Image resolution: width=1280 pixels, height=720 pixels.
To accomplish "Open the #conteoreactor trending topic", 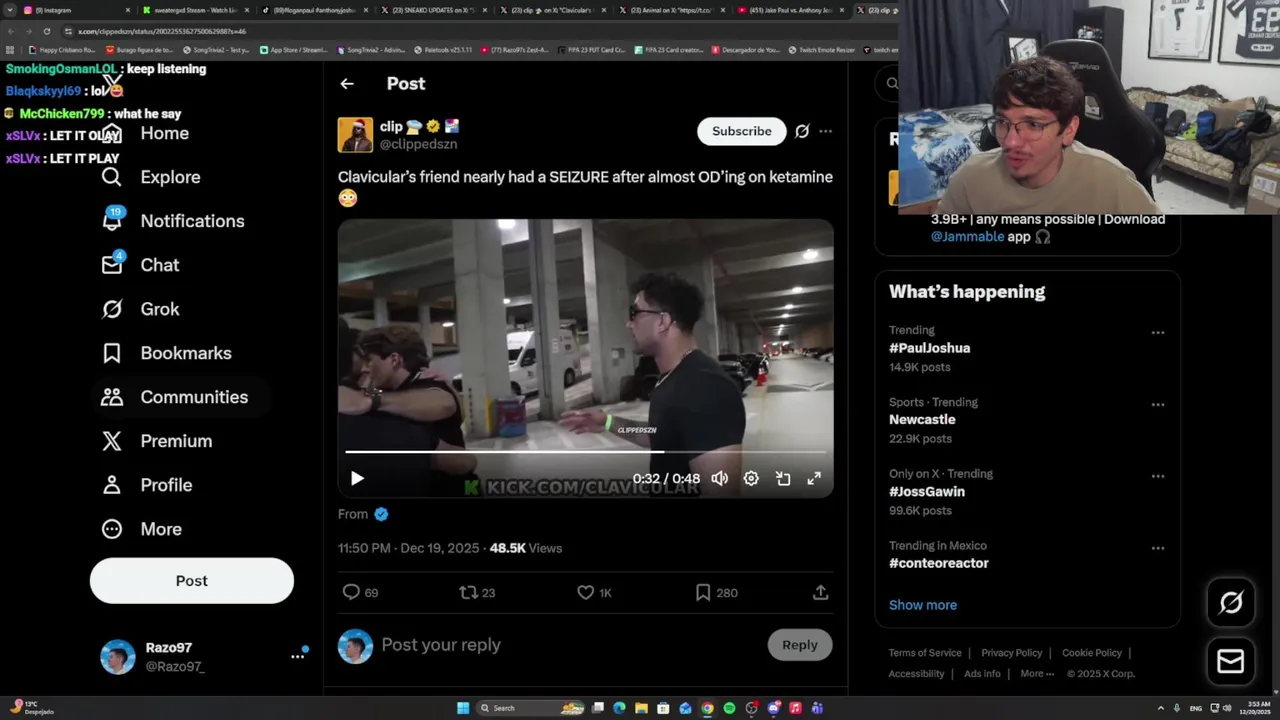I will point(939,563).
